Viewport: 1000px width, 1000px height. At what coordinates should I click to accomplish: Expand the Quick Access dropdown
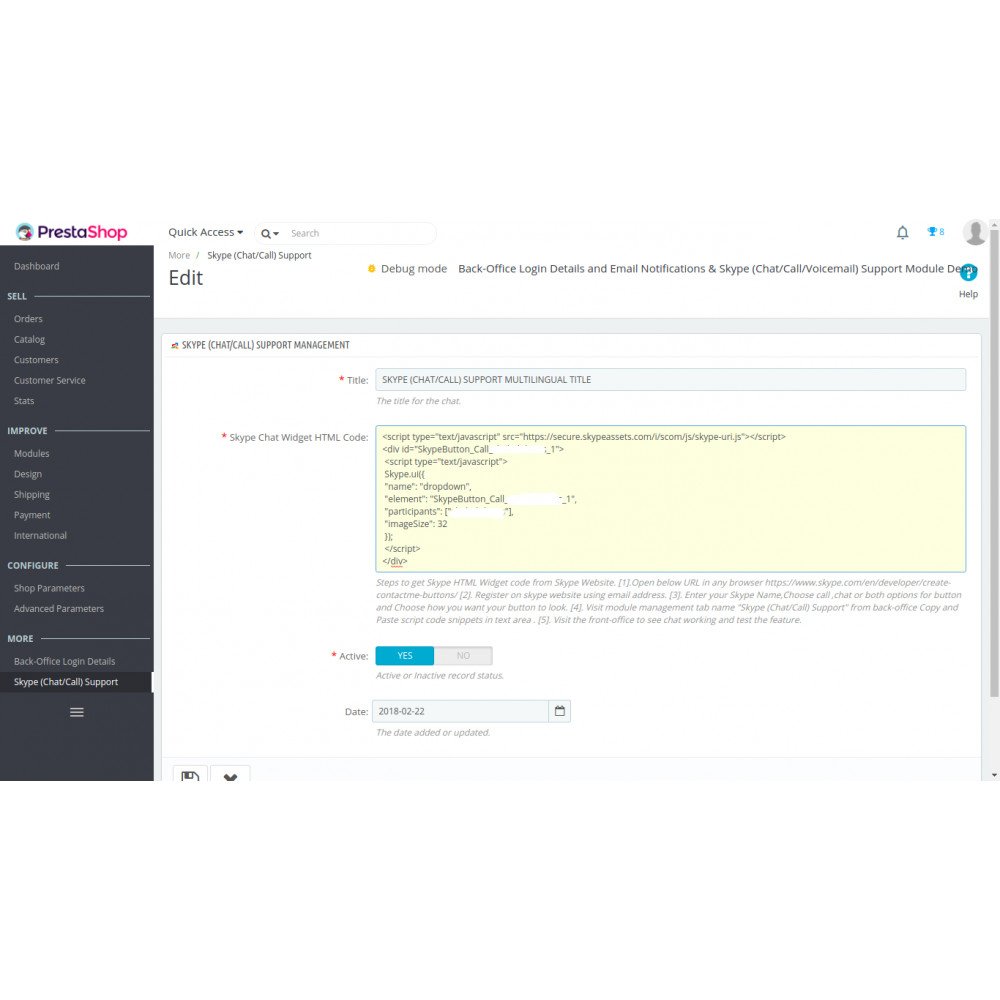[x=205, y=232]
